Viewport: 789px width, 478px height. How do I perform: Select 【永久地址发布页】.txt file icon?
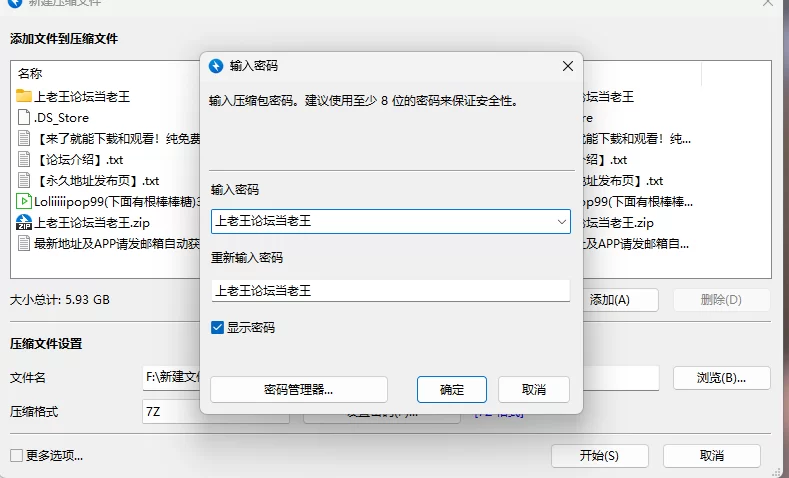click(24, 180)
